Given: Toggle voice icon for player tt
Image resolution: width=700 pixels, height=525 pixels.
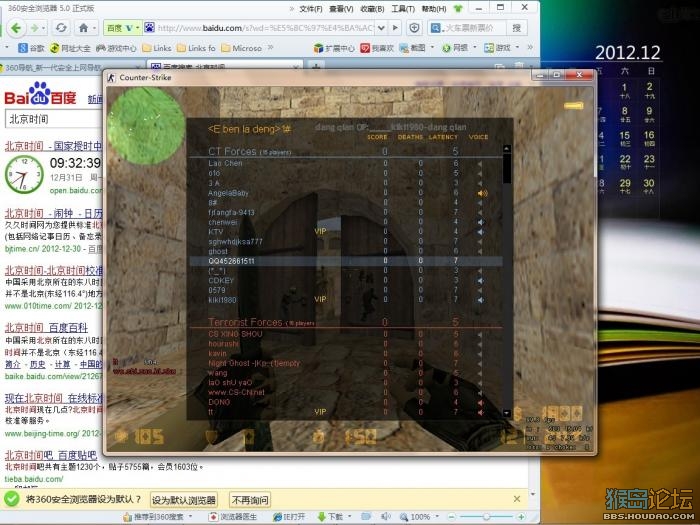Looking at the screenshot, I should [x=480, y=412].
